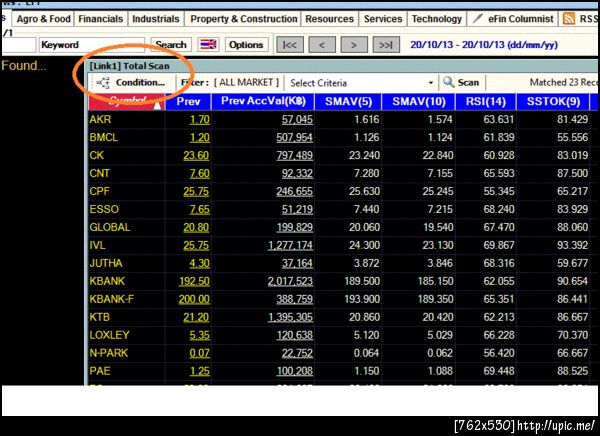Image resolution: width=600 pixels, height=436 pixels.
Task: Go to next page arrow
Action: [x=354, y=45]
